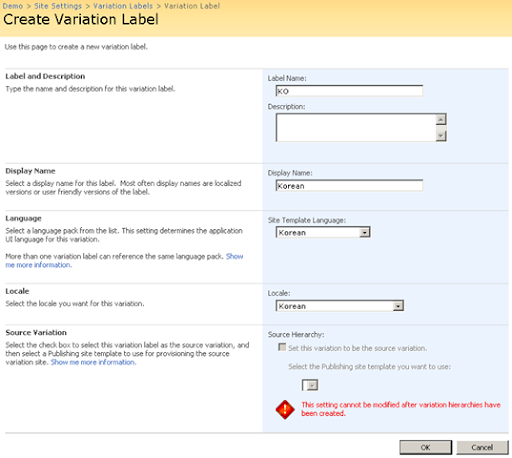
Task: Click the red warning diamond icon
Action: tap(285, 409)
